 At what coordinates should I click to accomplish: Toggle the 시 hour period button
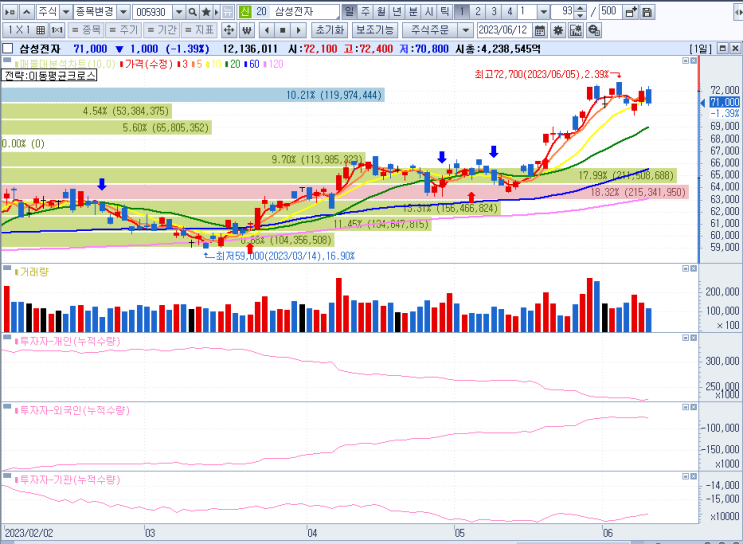pyautogui.click(x=429, y=12)
